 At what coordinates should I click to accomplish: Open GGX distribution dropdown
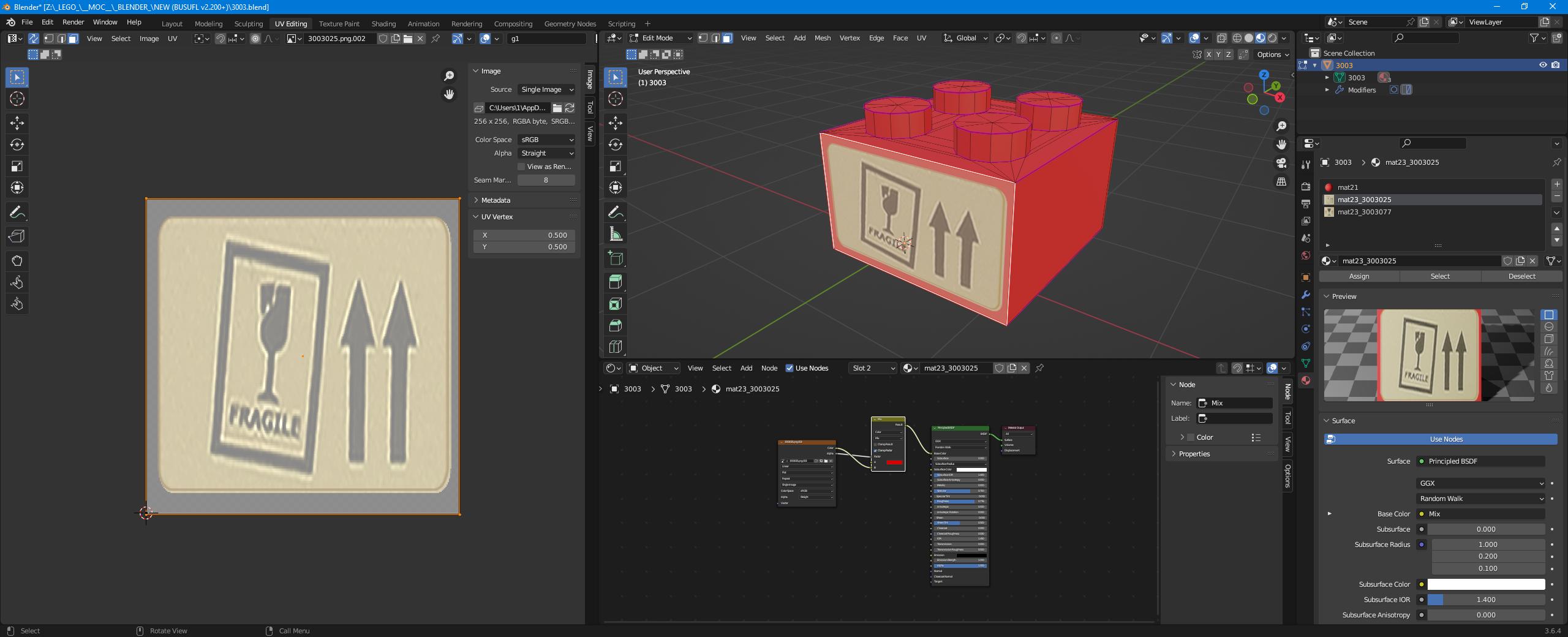pyautogui.click(x=1480, y=483)
